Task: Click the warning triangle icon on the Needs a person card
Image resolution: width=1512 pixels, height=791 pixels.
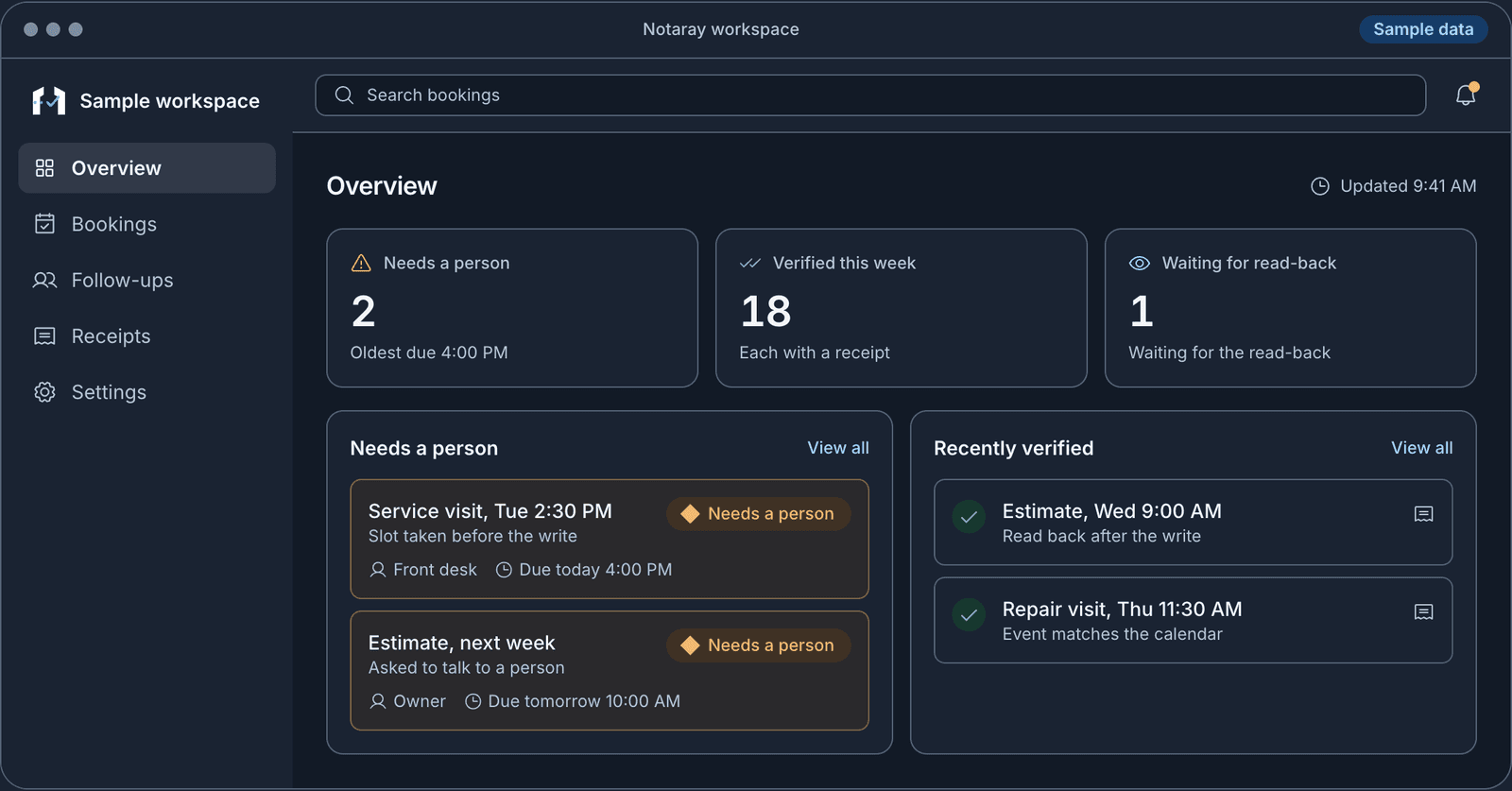Action: (361, 263)
